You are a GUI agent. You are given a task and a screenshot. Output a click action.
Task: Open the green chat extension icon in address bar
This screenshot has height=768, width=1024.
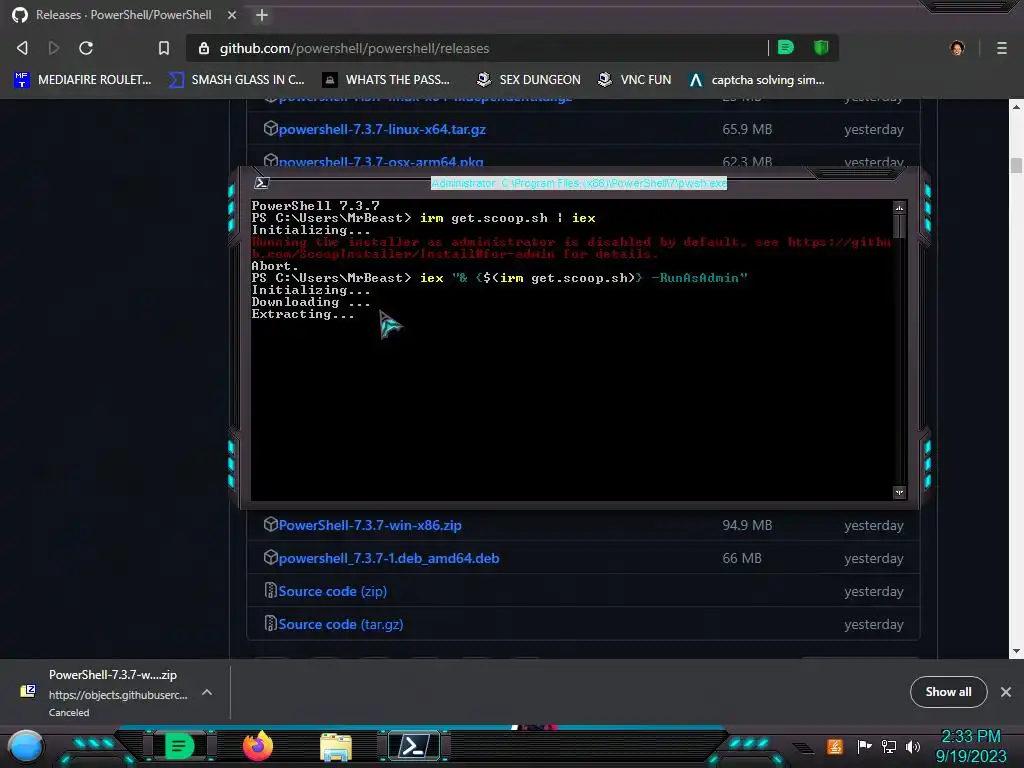tap(786, 47)
